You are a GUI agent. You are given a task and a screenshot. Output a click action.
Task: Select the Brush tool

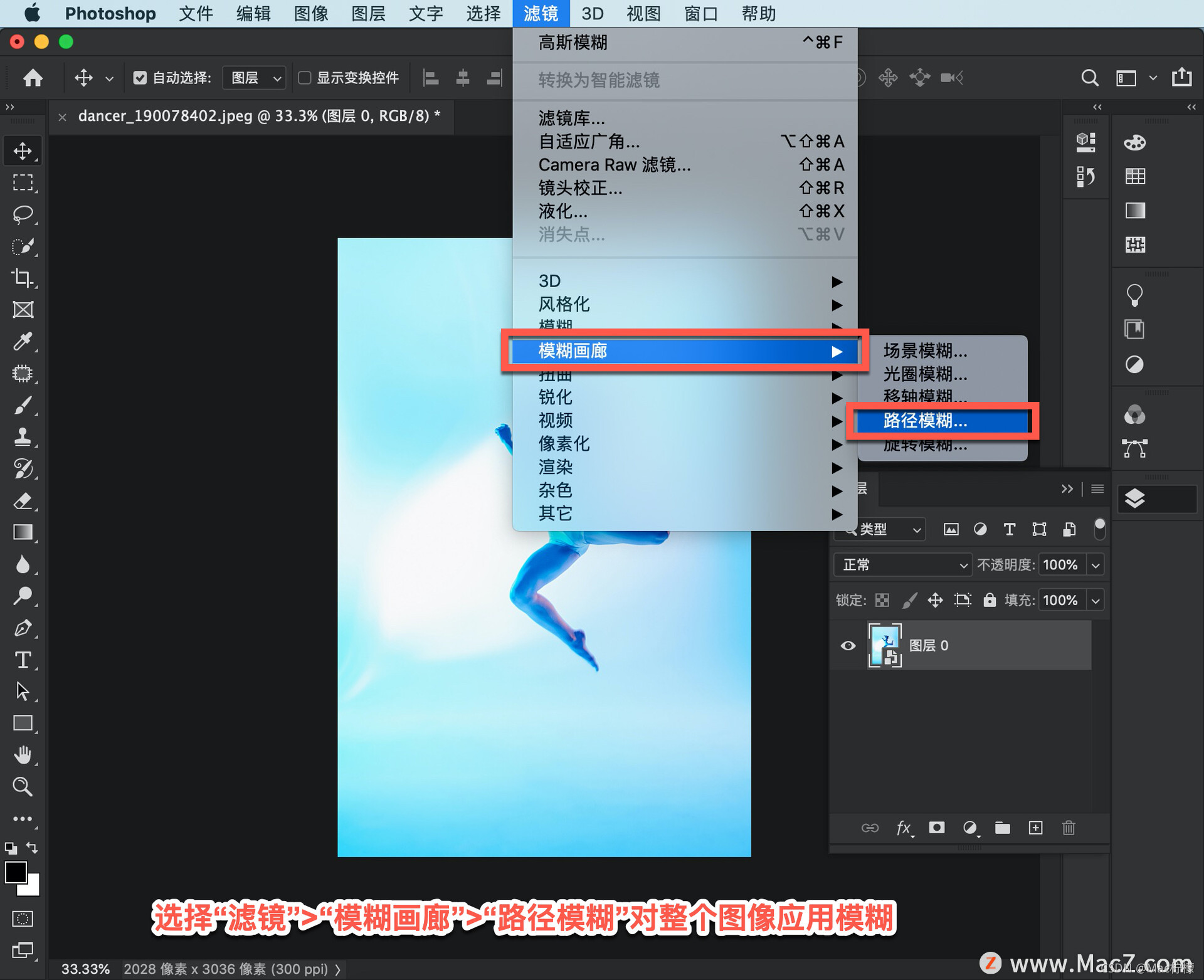pyautogui.click(x=23, y=405)
